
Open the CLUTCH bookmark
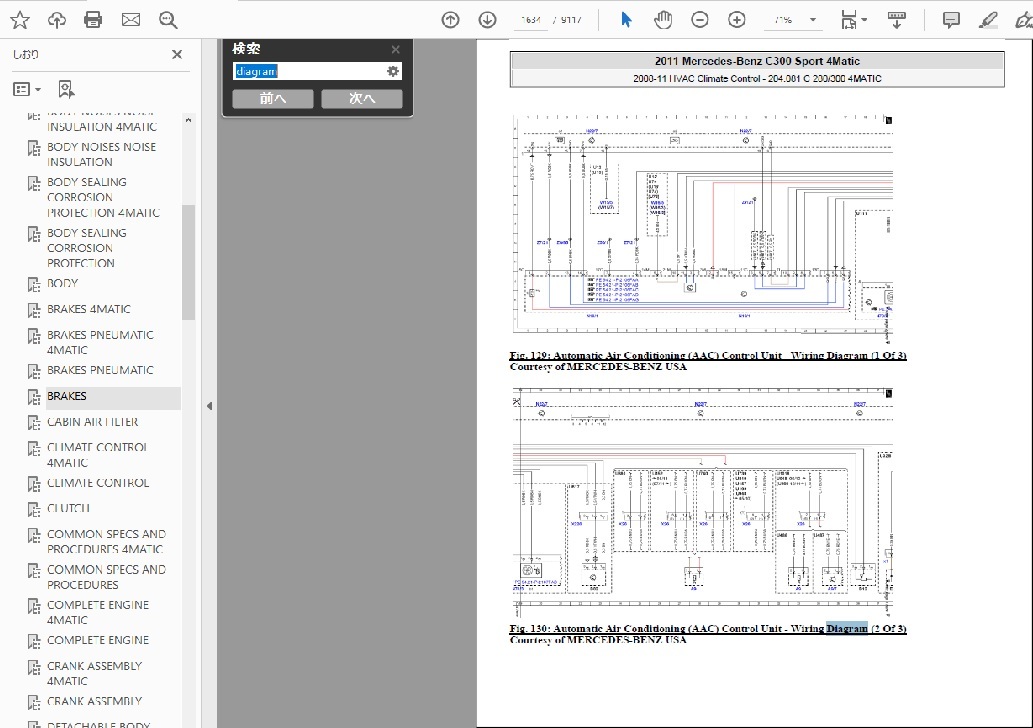(69, 508)
